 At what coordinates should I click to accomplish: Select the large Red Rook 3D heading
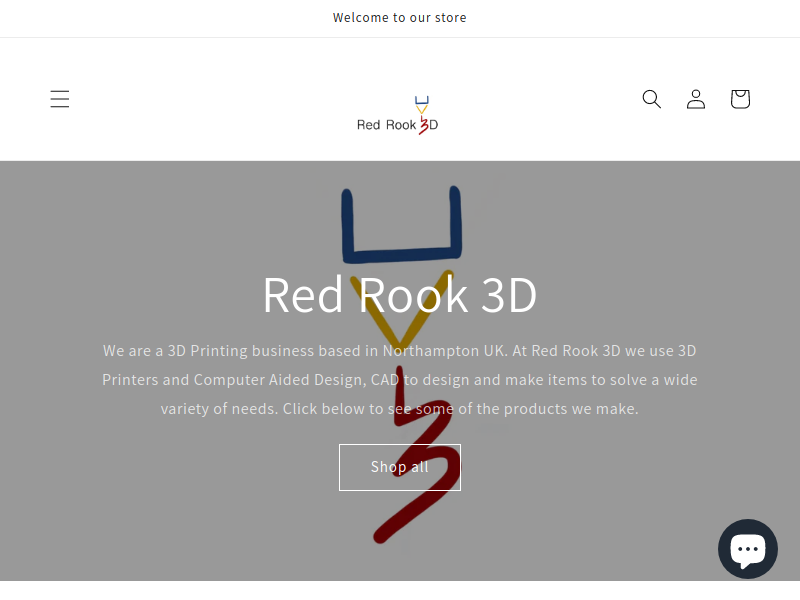(x=399, y=295)
